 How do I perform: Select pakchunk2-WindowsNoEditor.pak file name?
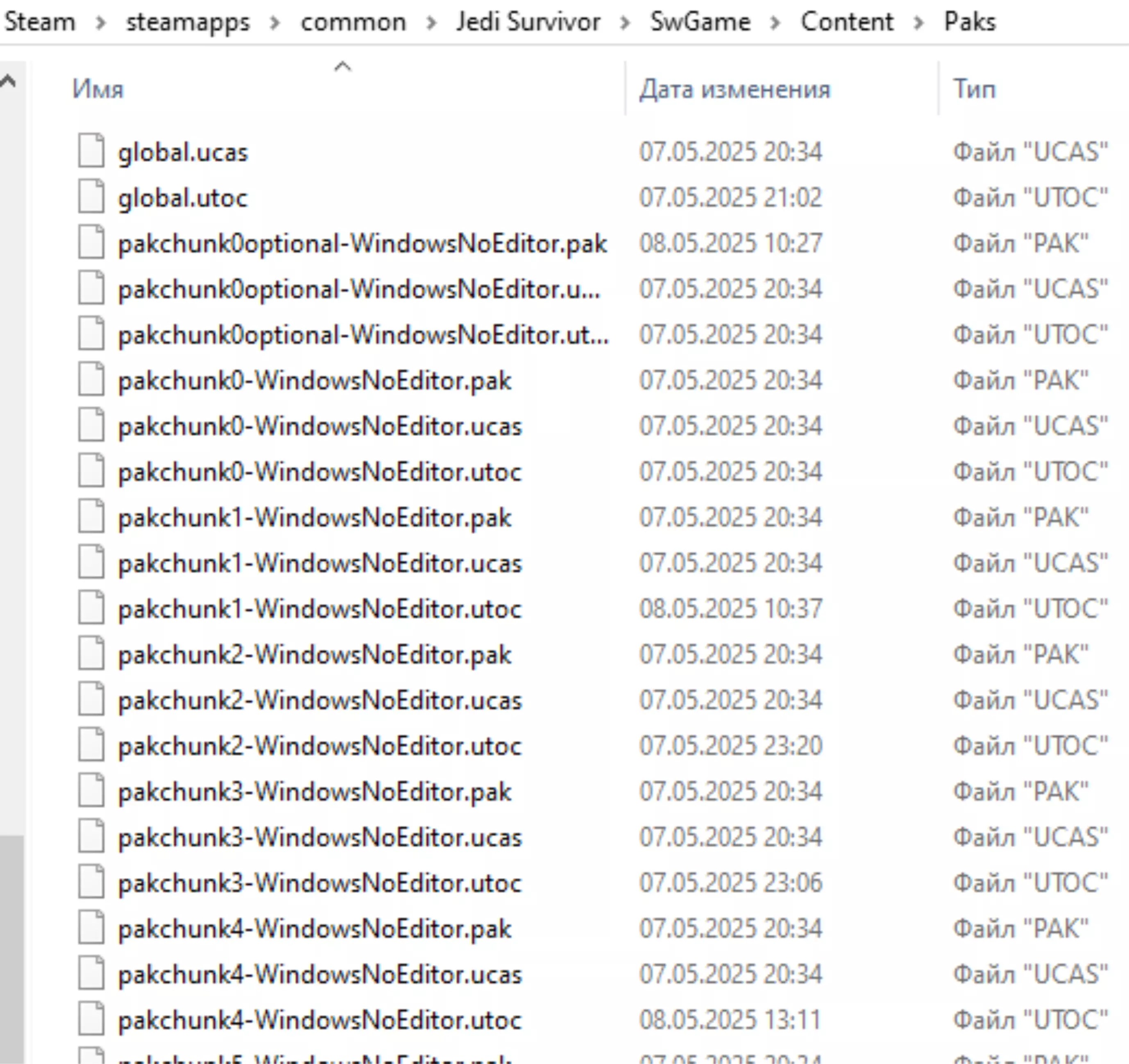(314, 654)
